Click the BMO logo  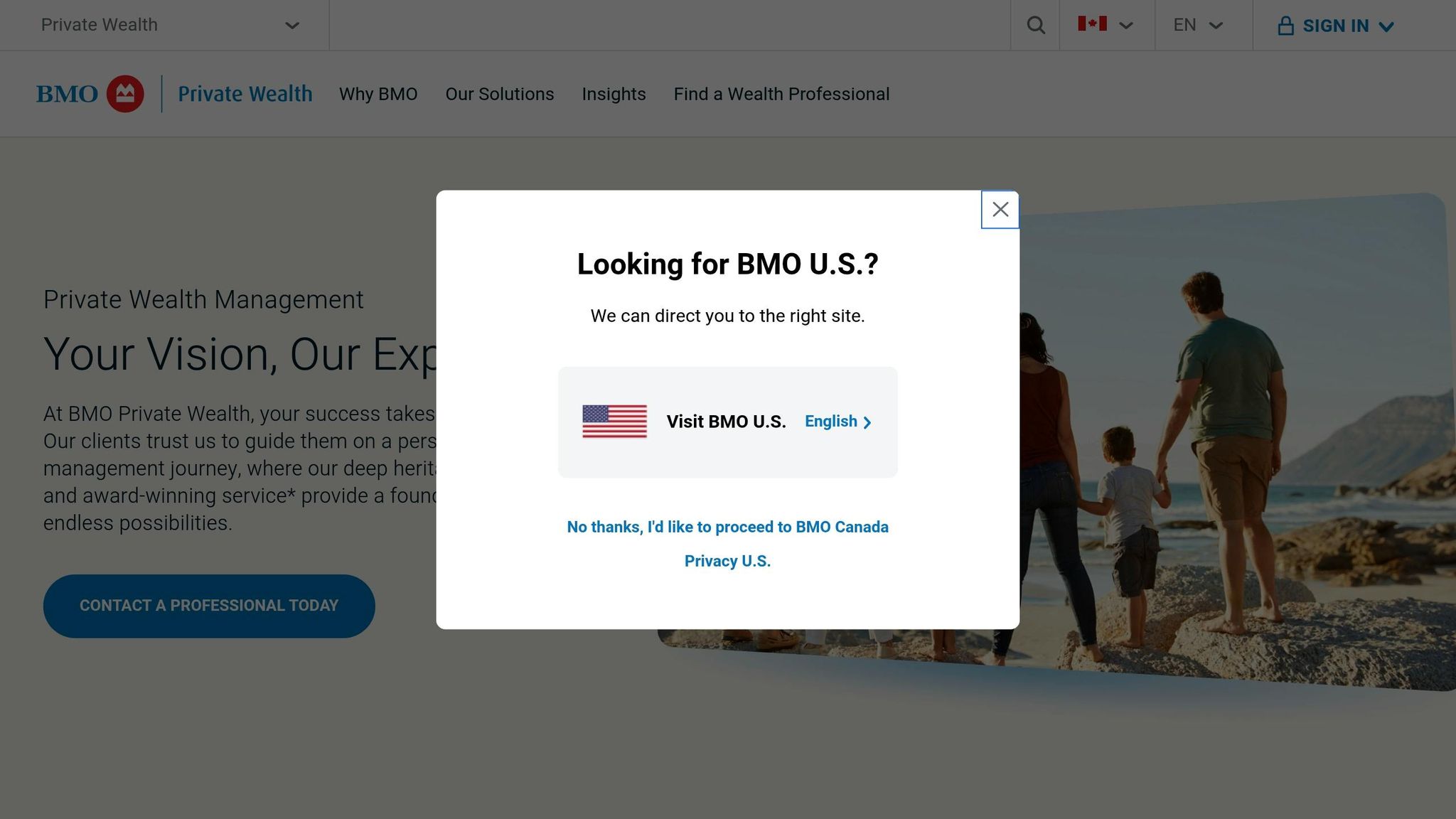click(x=90, y=94)
